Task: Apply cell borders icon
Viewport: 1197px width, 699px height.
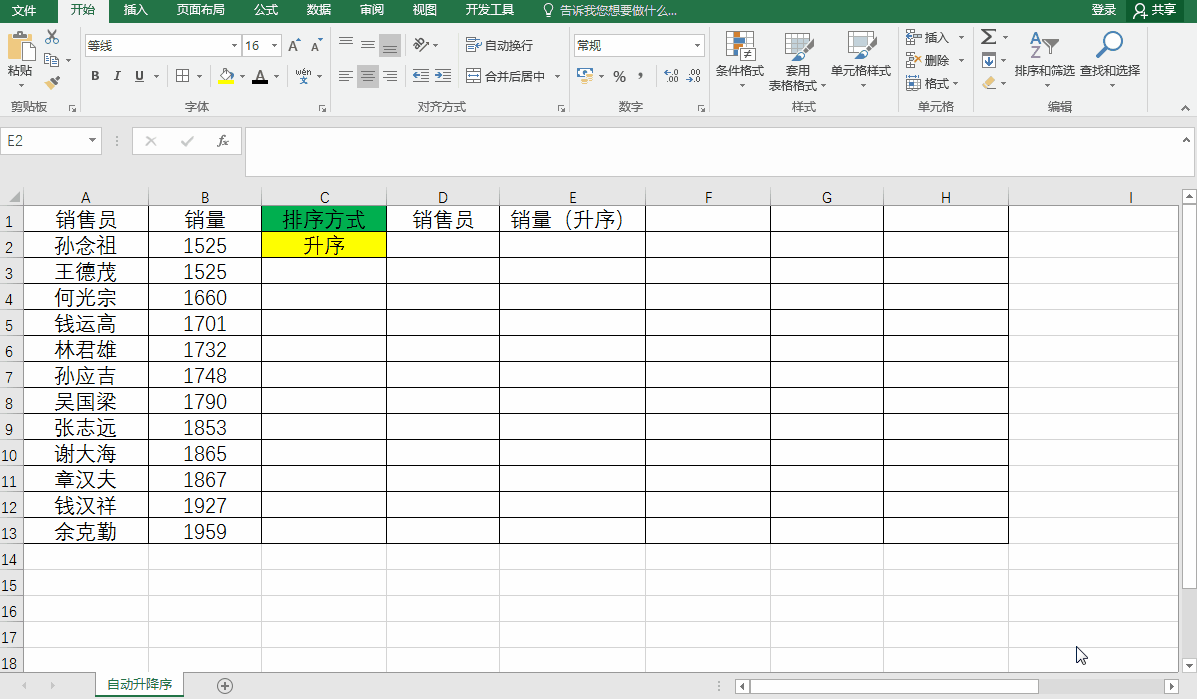Action: coord(182,76)
